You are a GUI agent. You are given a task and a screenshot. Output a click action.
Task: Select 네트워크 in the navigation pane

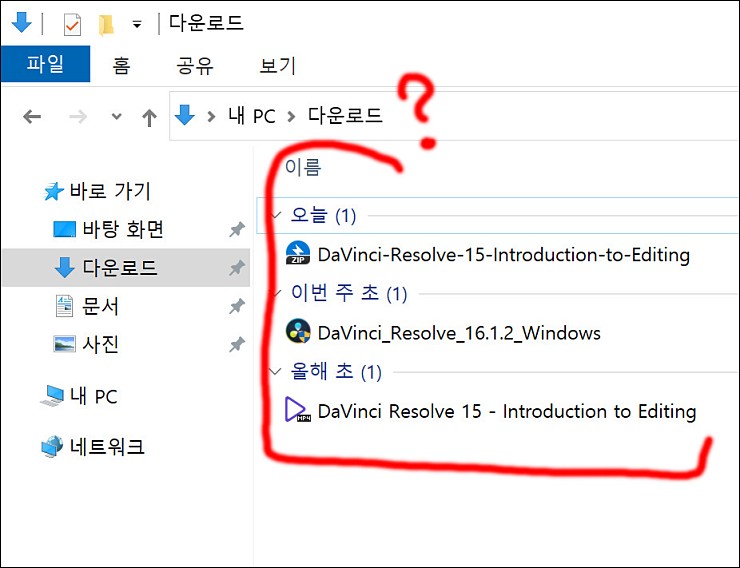[107, 447]
